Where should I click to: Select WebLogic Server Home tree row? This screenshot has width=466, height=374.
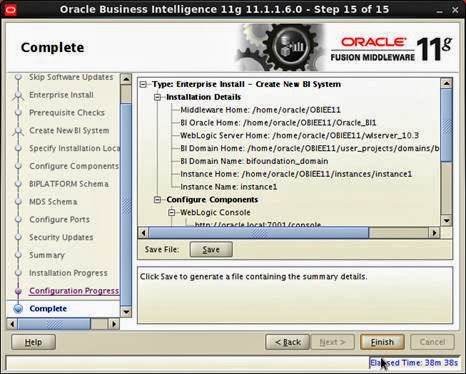point(299,136)
